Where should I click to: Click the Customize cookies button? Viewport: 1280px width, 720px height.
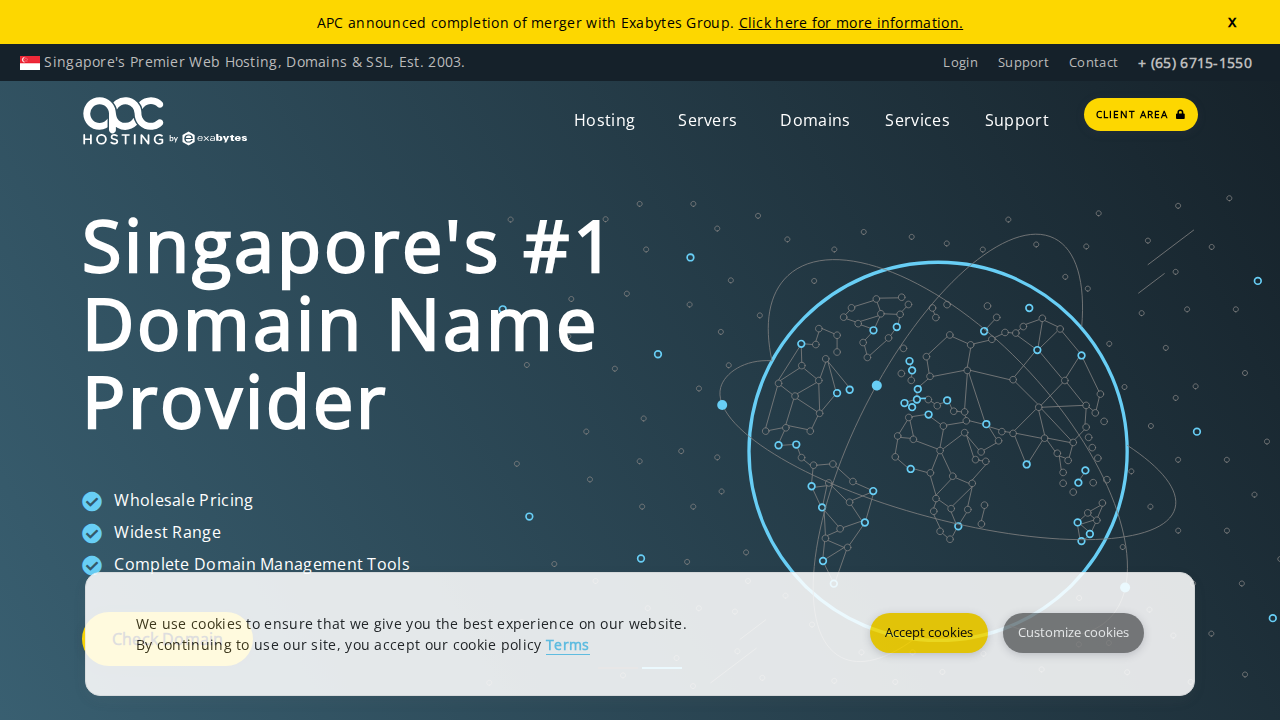1073,633
